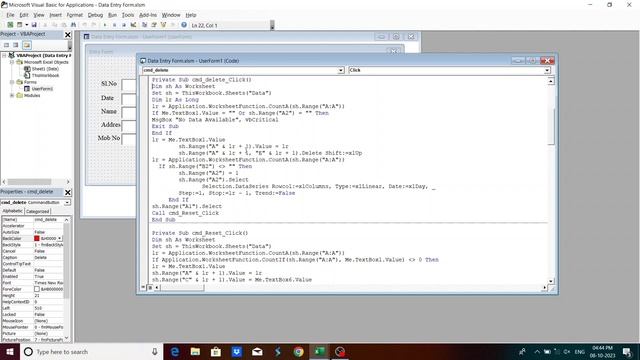This screenshot has width=640, height=360.
Task: Open Microsoft Edge from taskbar
Action: click(x=175, y=352)
